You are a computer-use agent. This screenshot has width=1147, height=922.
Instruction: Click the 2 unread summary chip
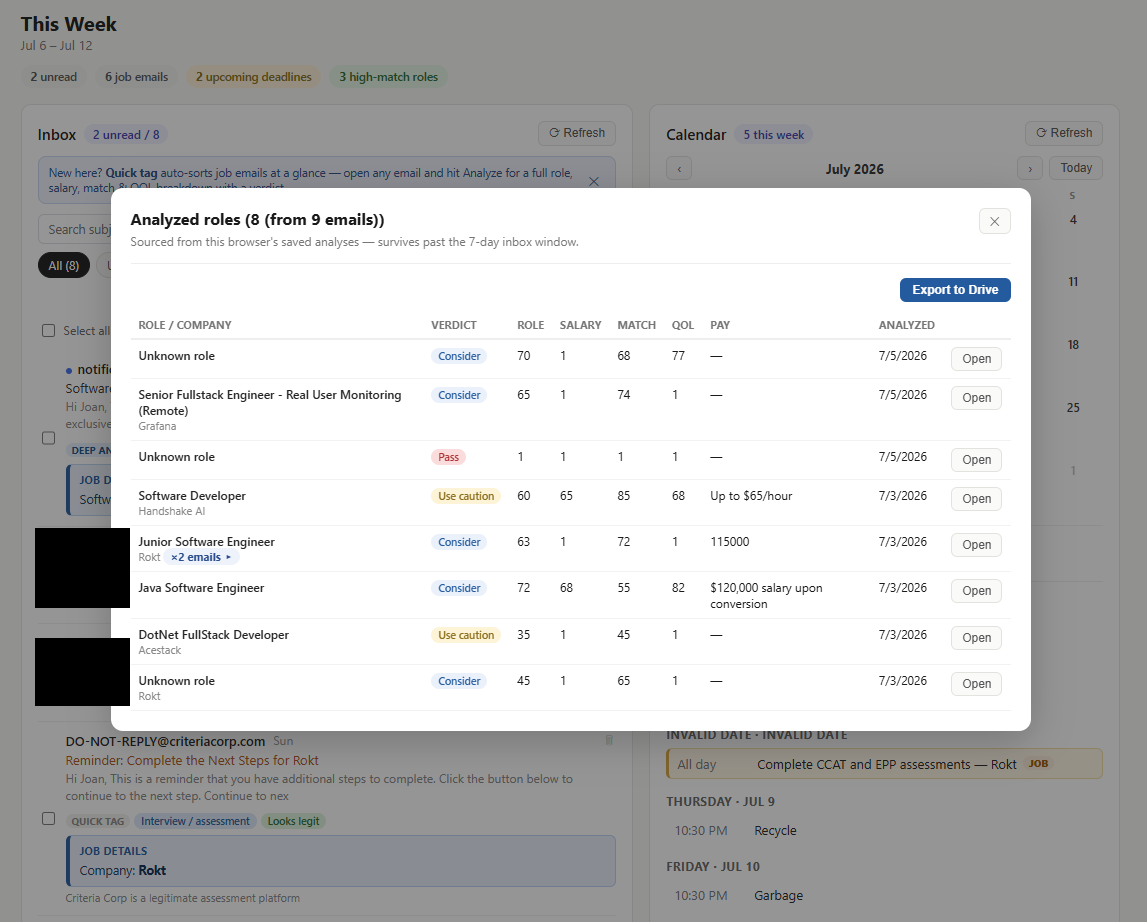pyautogui.click(x=53, y=77)
